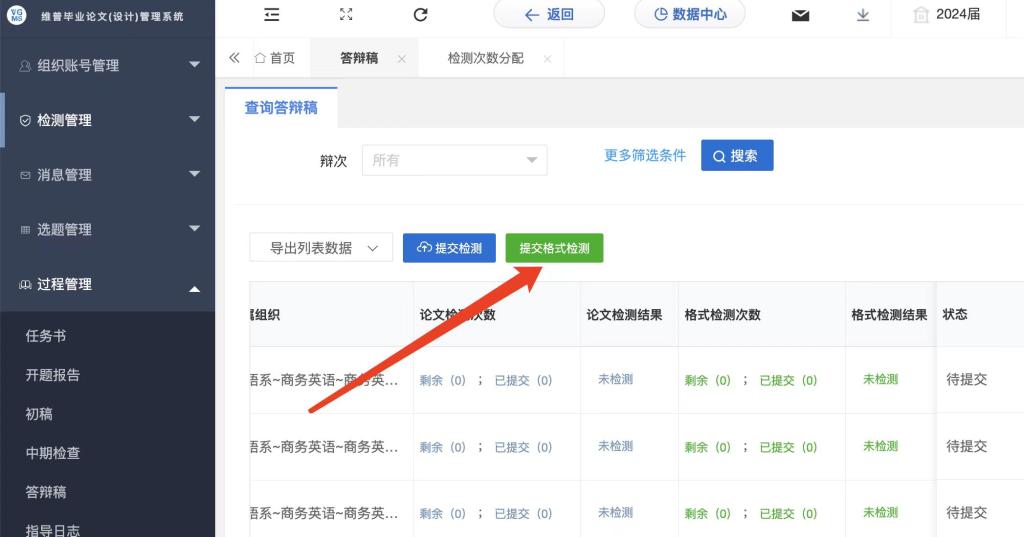This screenshot has height=537, width=1024.
Task: Click the double-arrow tab scroll left icon
Action: pos(234,58)
